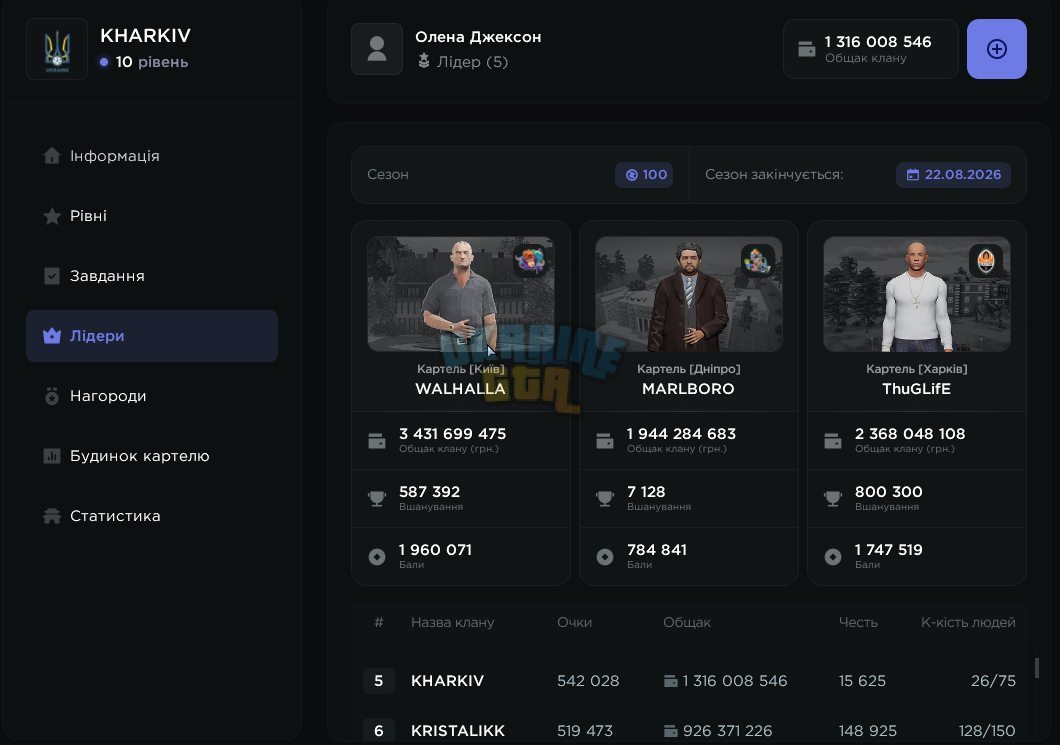This screenshot has height=745, width=1060.
Task: Click the shop icon beside Статистика
Action: click(52, 516)
